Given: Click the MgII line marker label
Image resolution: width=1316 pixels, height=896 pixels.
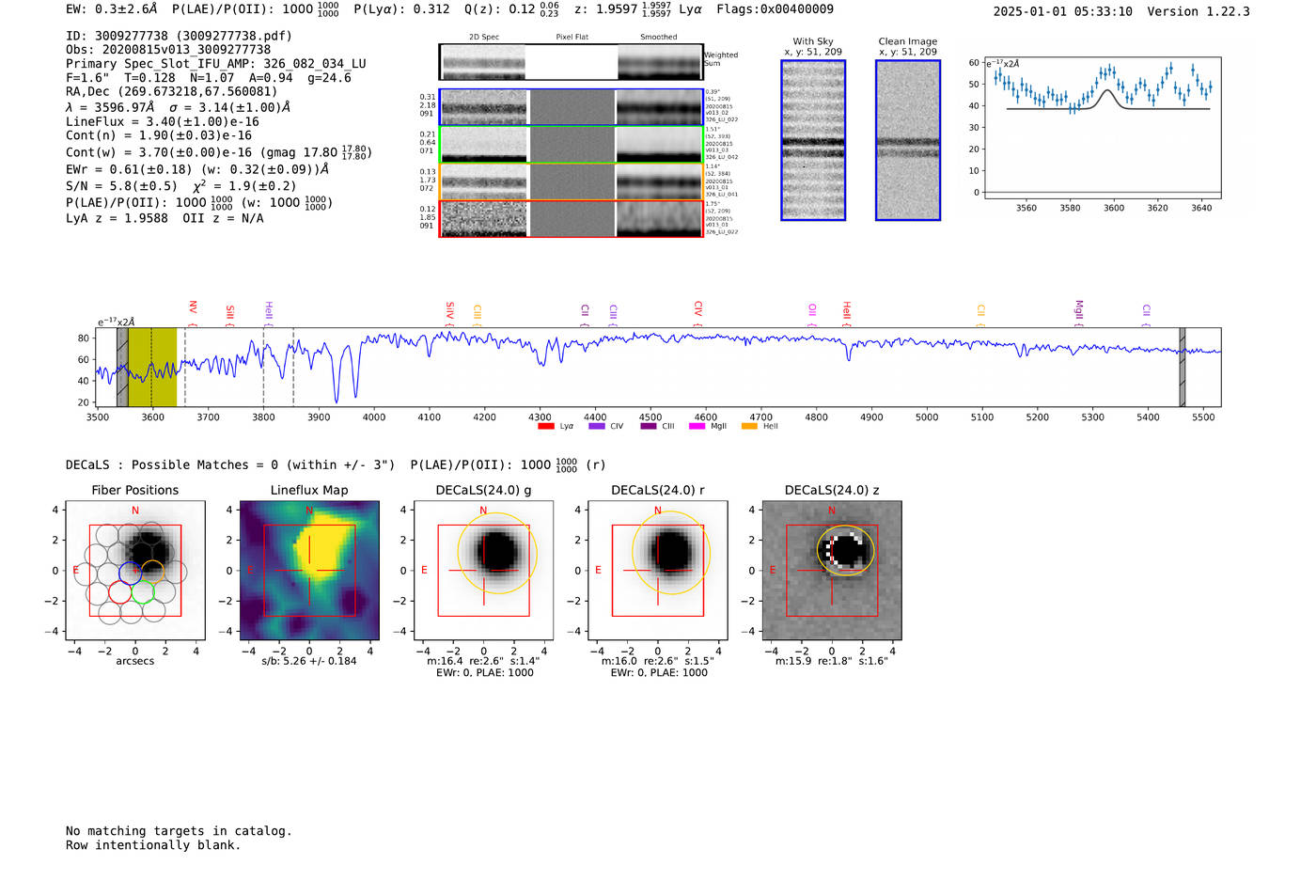Looking at the screenshot, I should coord(1078,309).
